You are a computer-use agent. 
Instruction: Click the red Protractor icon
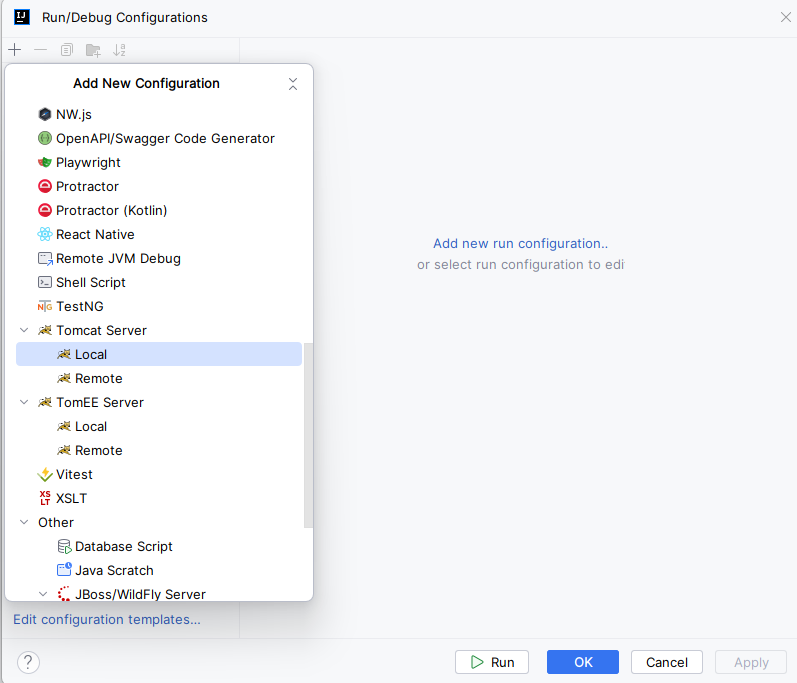45,186
